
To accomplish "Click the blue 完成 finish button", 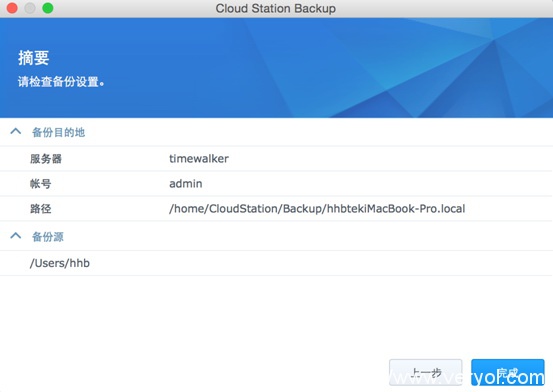I will [x=508, y=372].
